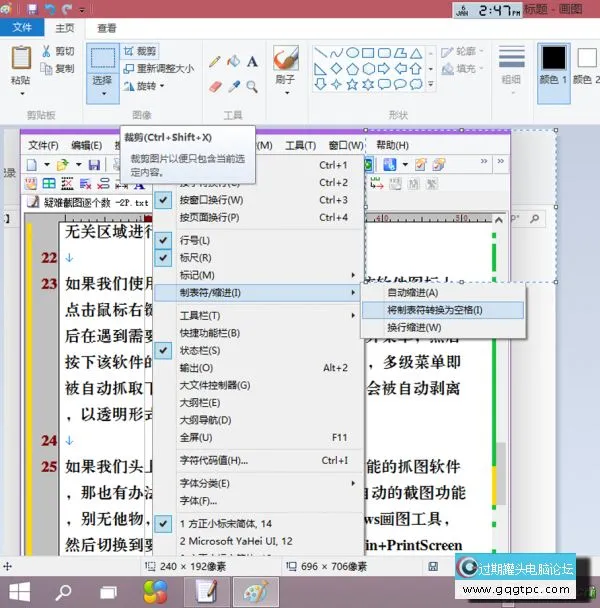Screen dimensions: 600x608
Task: Select the Color picker eyedropper tool
Action: [234, 86]
